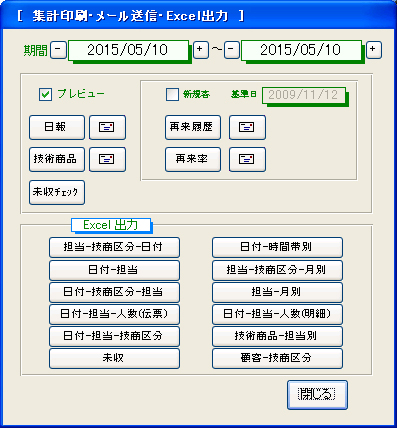
Task: Export 日付-時間帯別 to Excel
Action: point(277,247)
